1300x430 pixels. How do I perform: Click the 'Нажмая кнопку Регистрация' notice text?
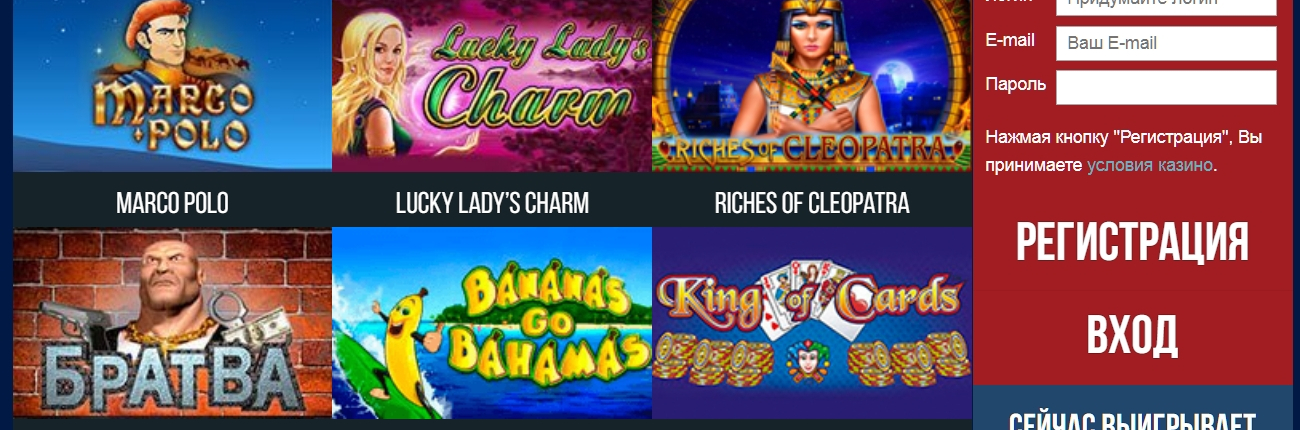click(1124, 151)
